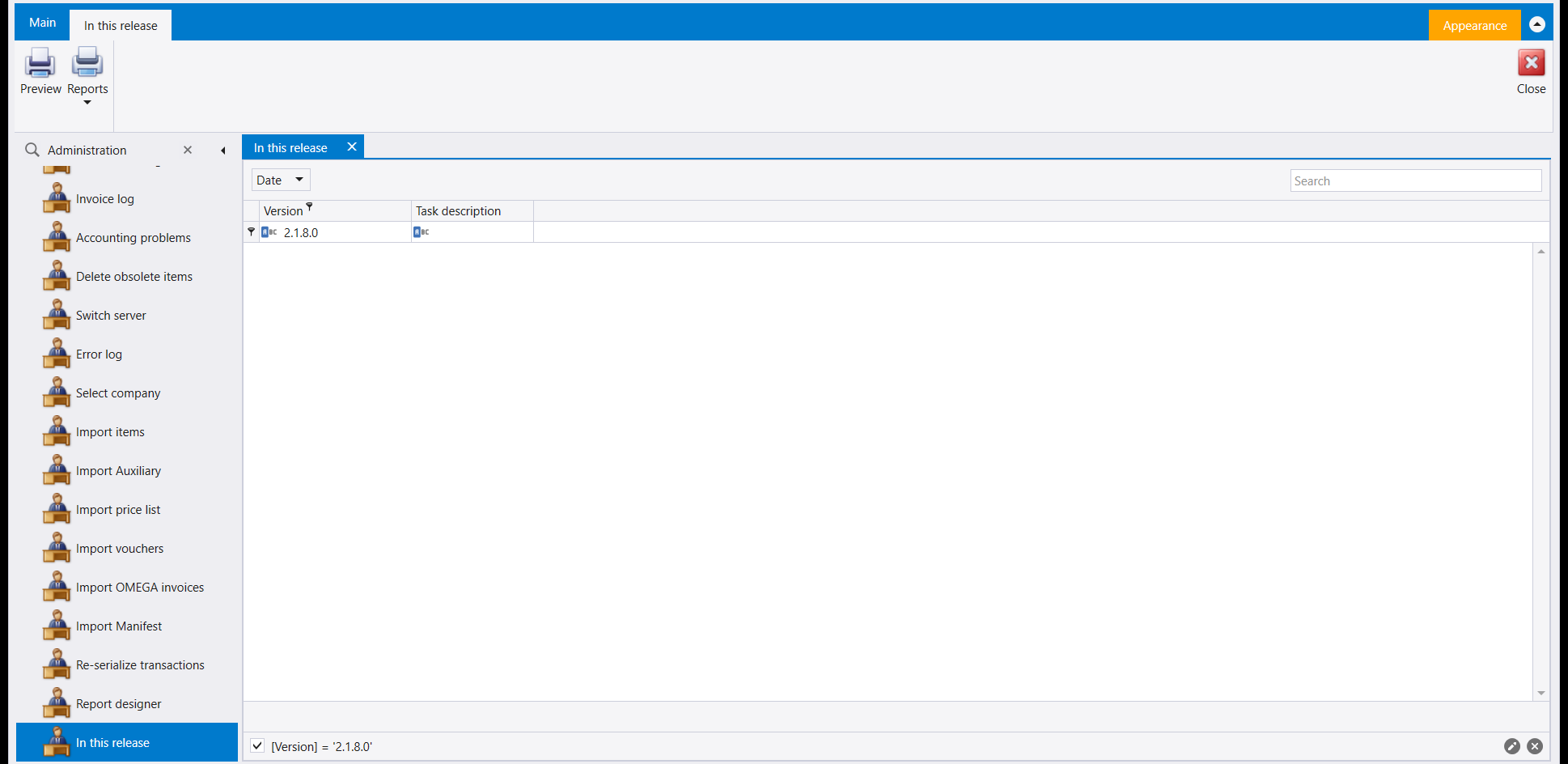Viewport: 1568px width, 764px height.
Task: Open the Date dropdown
Action: click(x=280, y=180)
